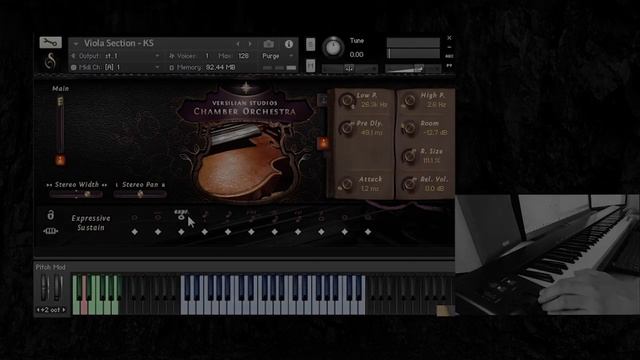Click the Tune knob

(x=333, y=47)
